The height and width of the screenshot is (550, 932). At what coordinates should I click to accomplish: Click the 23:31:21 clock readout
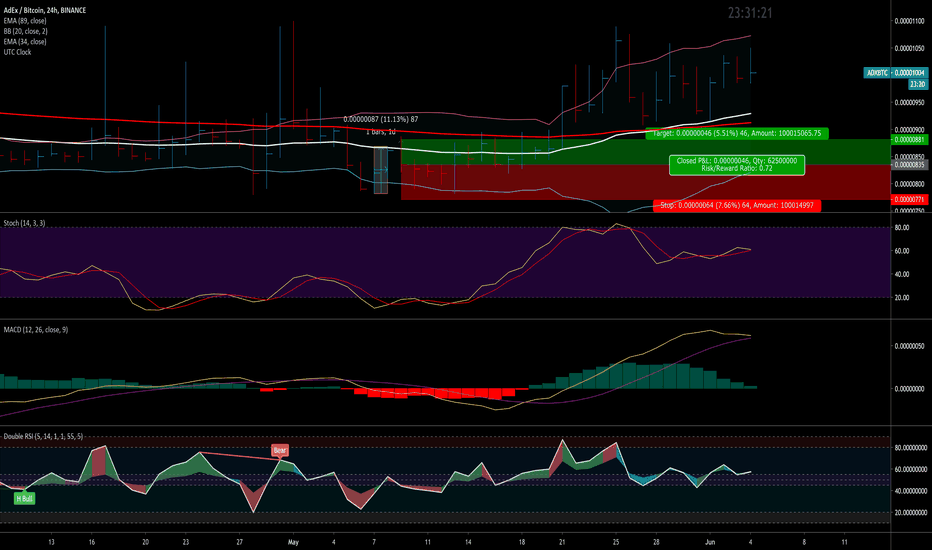pos(750,12)
